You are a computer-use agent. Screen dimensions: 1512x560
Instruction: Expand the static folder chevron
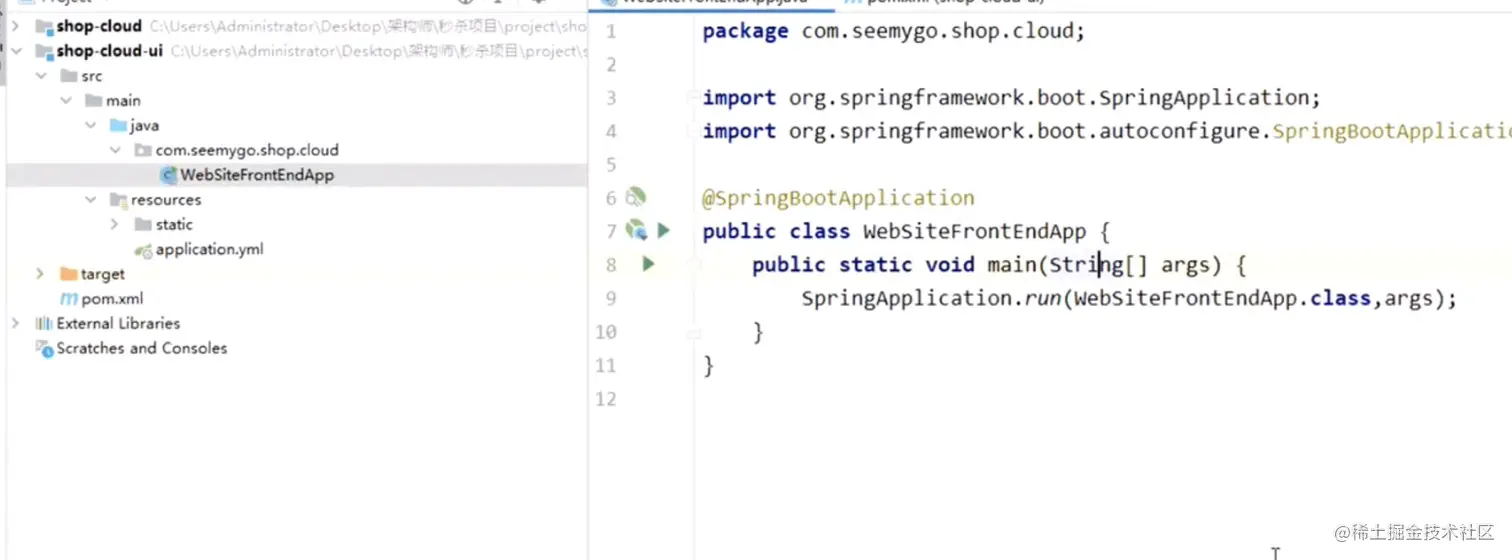pos(116,225)
